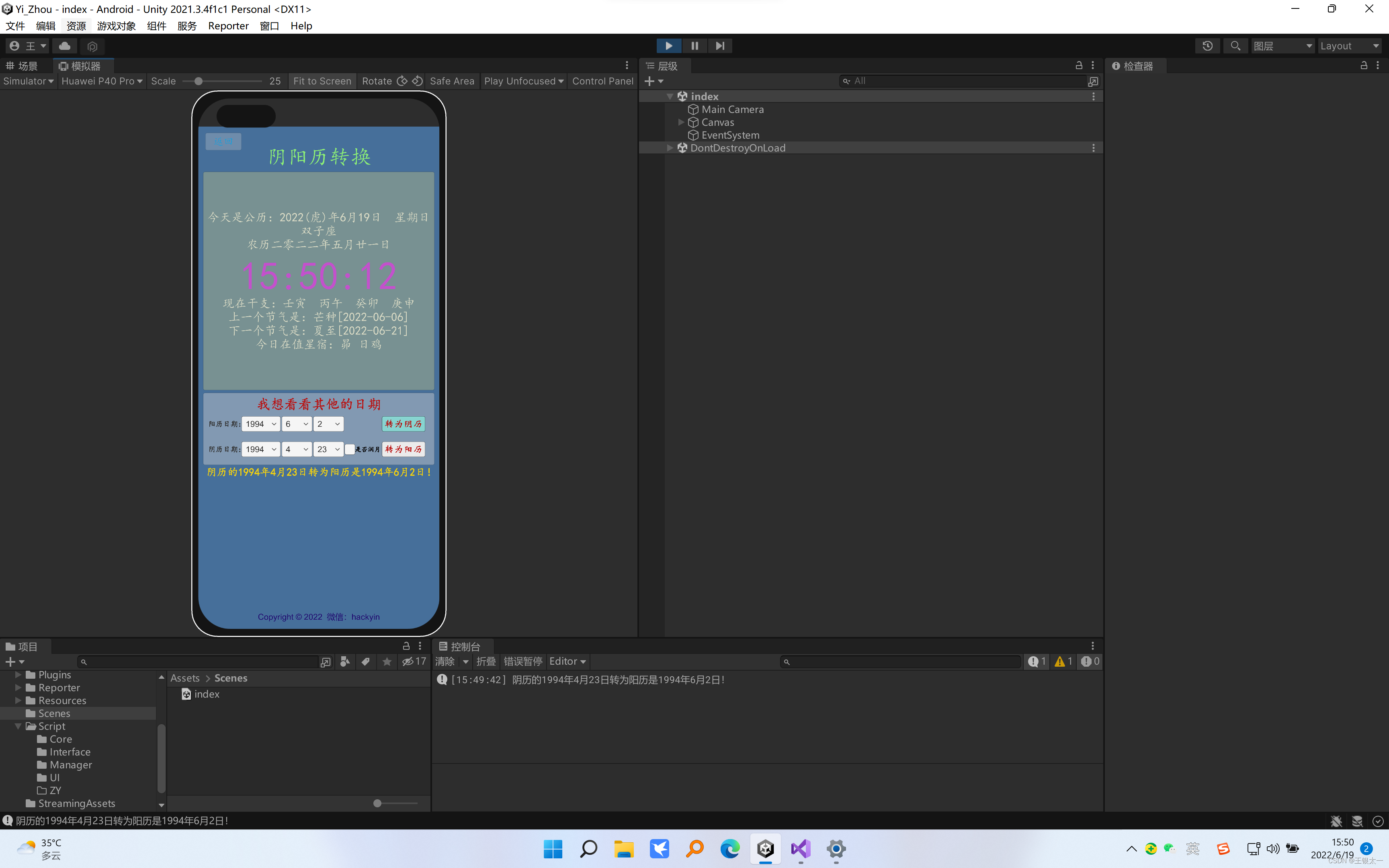Image resolution: width=1389 pixels, height=868 pixels.
Task: Toggle Collapse in the console
Action: tap(486, 661)
